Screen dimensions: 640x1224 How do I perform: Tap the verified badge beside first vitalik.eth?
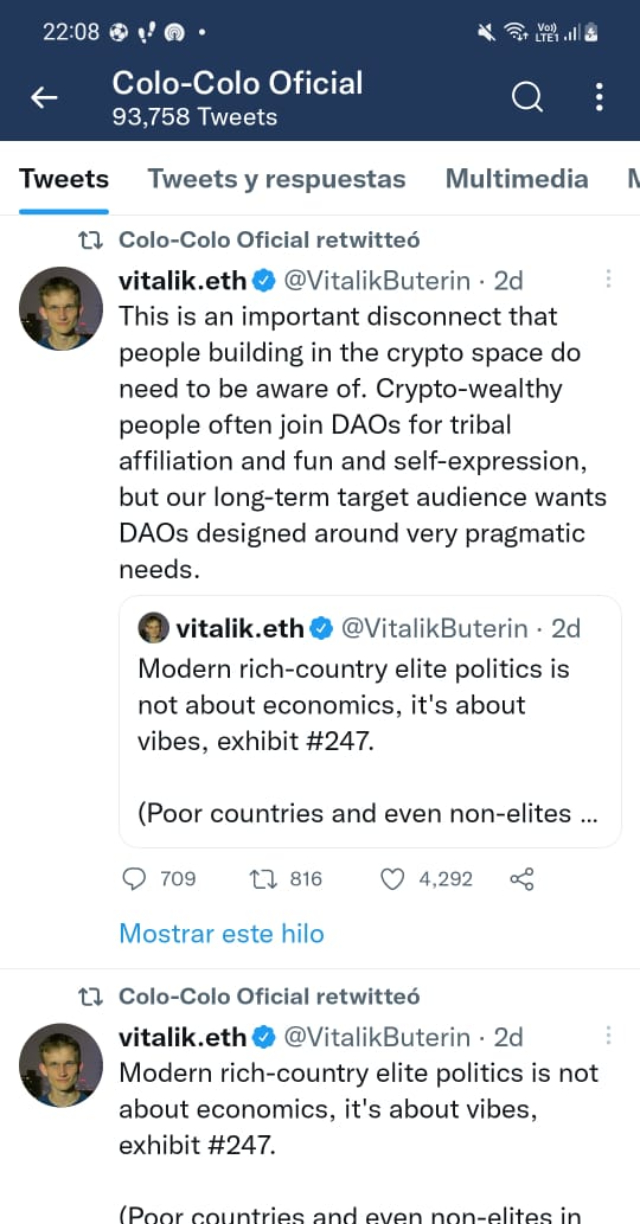263,281
